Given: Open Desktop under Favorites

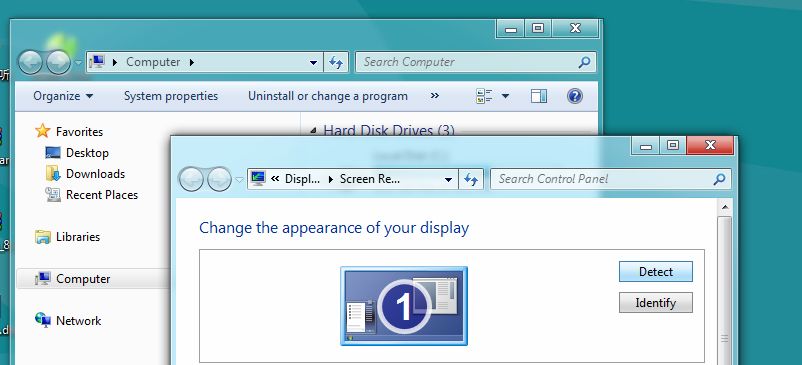Looking at the screenshot, I should [x=87, y=153].
